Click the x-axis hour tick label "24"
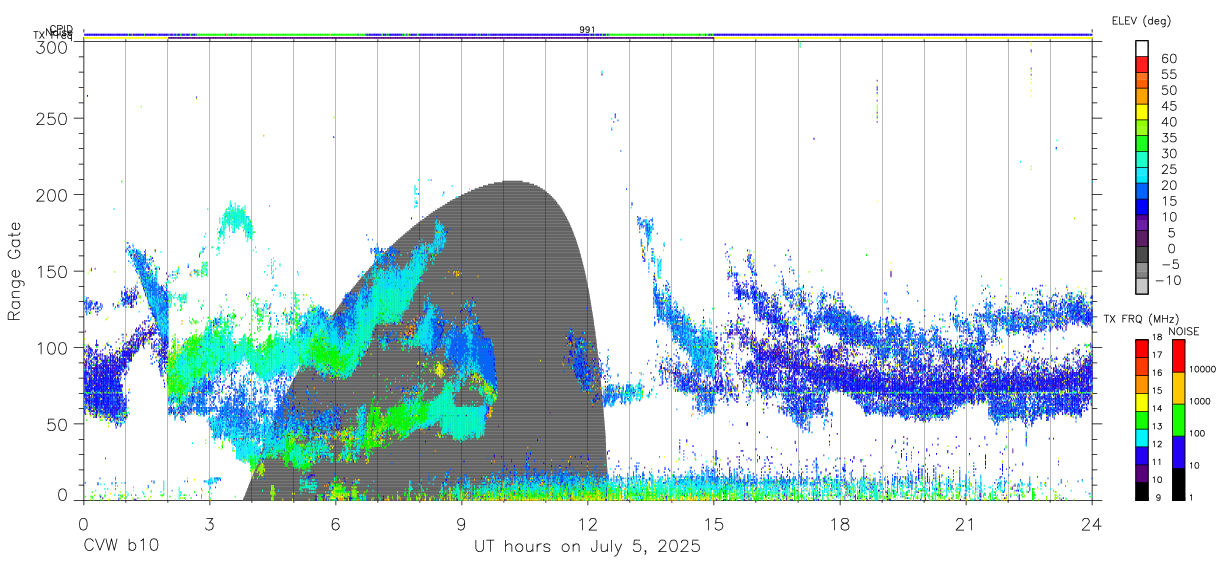Viewport: 1228px width, 567px height. click(1092, 525)
